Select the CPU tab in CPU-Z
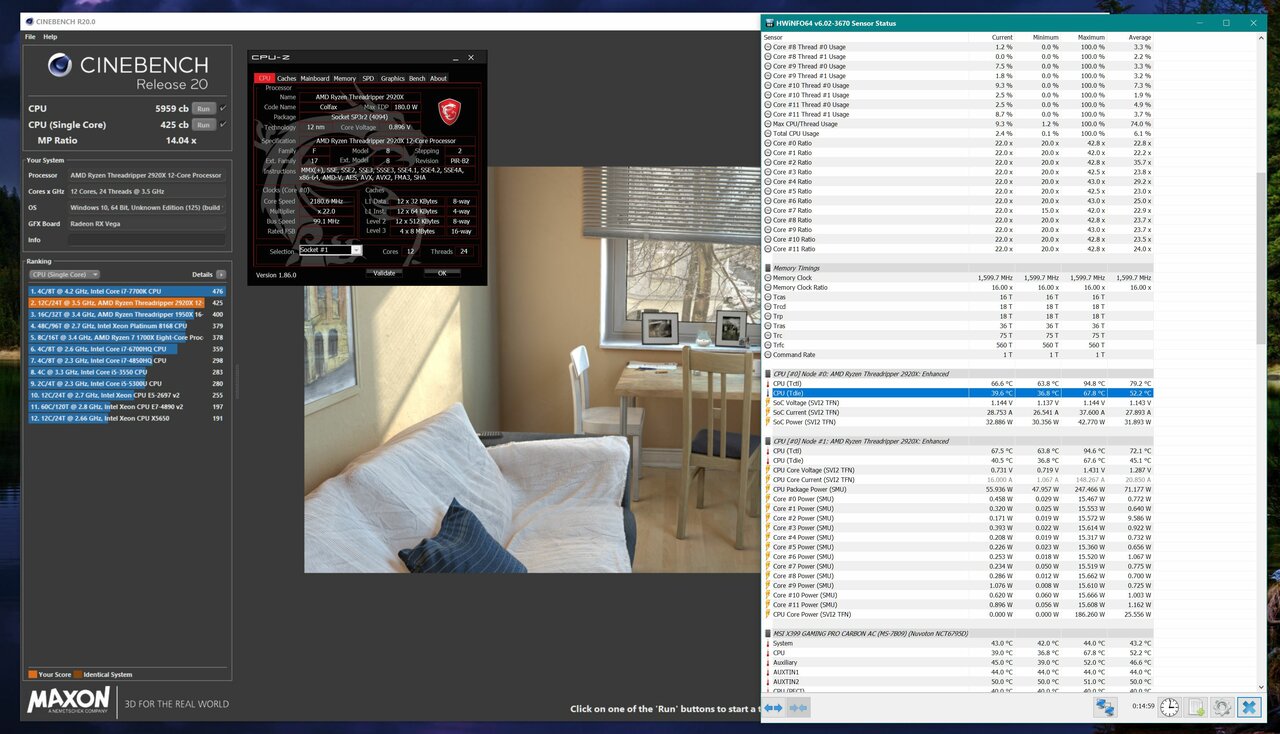Image resolution: width=1280 pixels, height=734 pixels. tap(264, 78)
